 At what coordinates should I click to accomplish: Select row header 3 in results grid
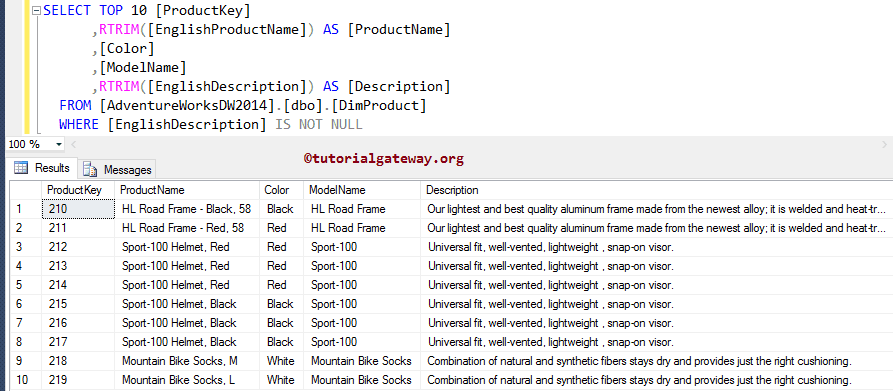[x=26, y=247]
